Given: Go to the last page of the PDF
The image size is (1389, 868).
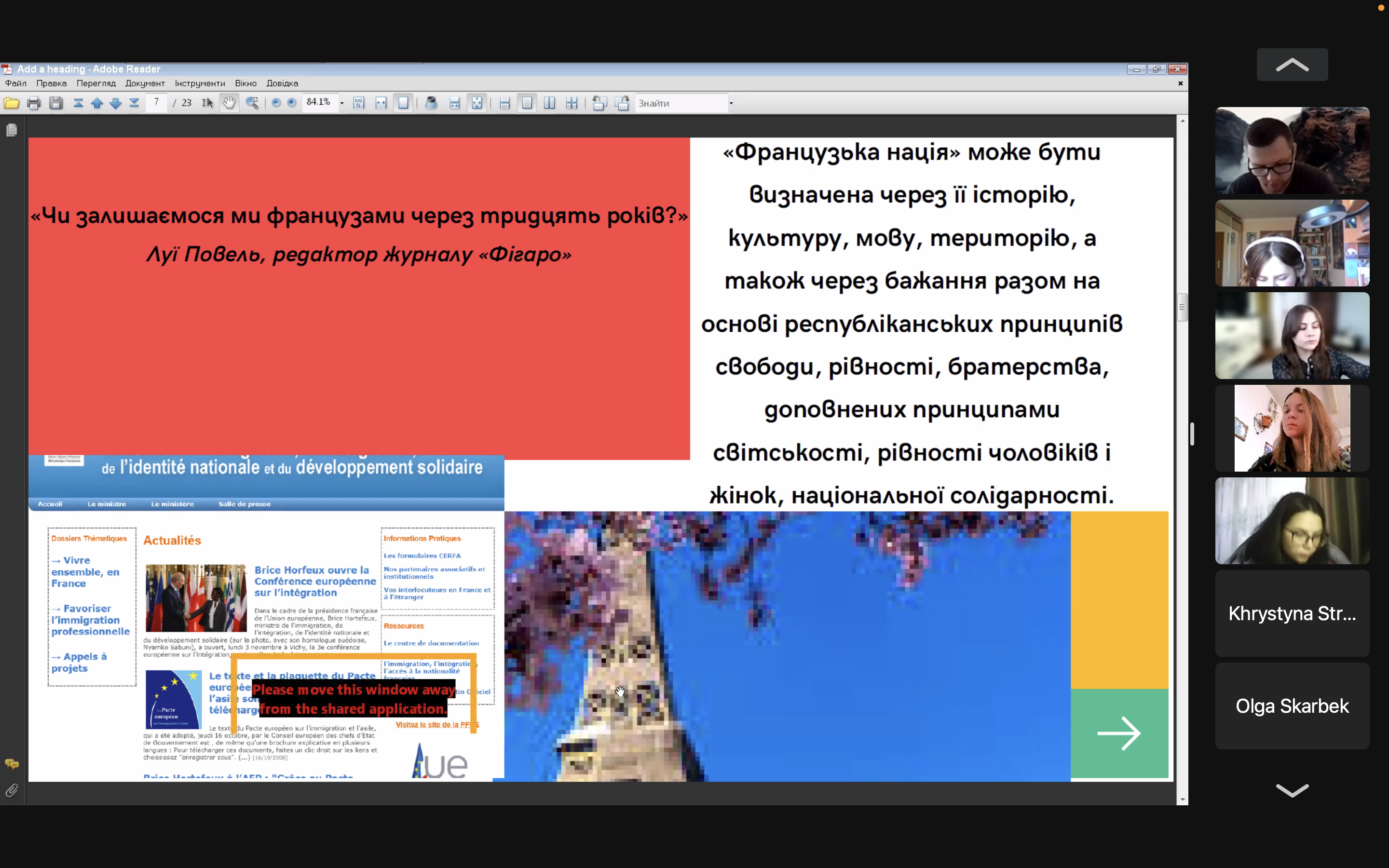Looking at the screenshot, I should (133, 103).
